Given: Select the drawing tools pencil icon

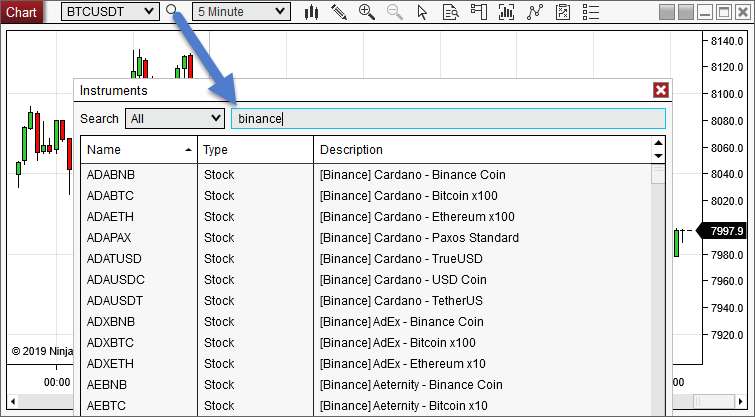Looking at the screenshot, I should coord(339,12).
